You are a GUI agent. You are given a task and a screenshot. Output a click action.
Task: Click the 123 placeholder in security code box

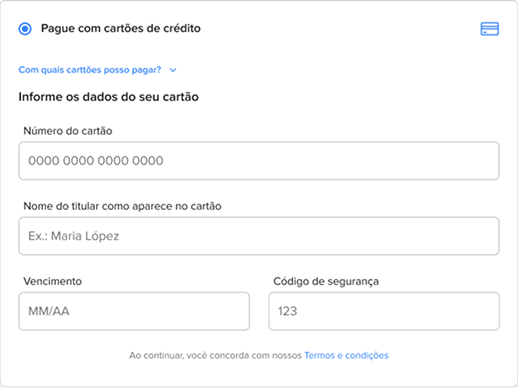pyautogui.click(x=287, y=311)
